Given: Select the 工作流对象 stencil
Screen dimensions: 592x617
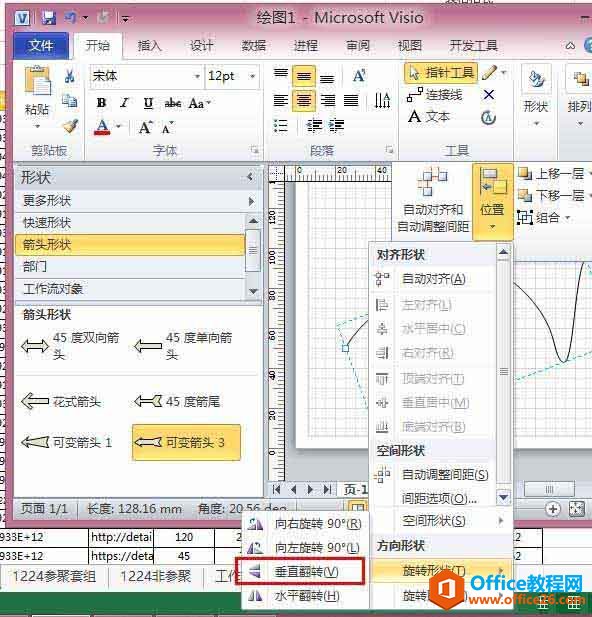Looking at the screenshot, I should [130, 289].
